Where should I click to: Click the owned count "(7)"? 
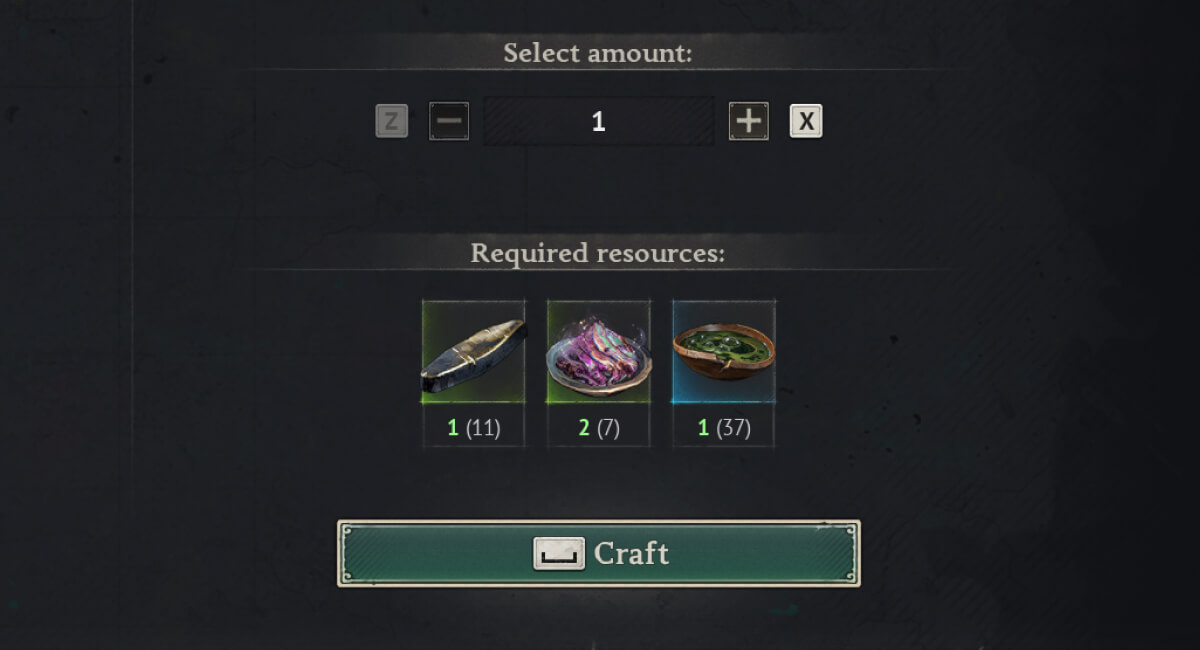pos(608,429)
